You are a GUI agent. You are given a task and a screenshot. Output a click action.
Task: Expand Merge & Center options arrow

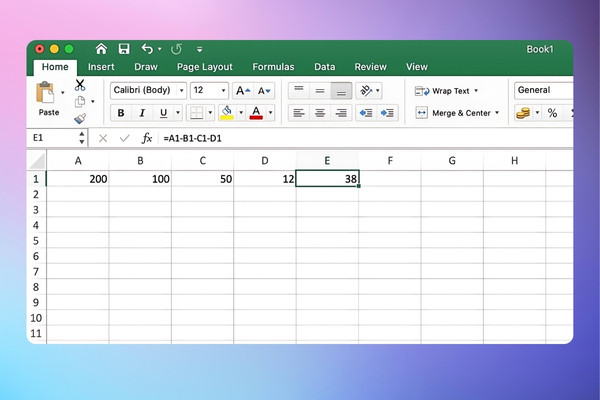[x=497, y=113]
